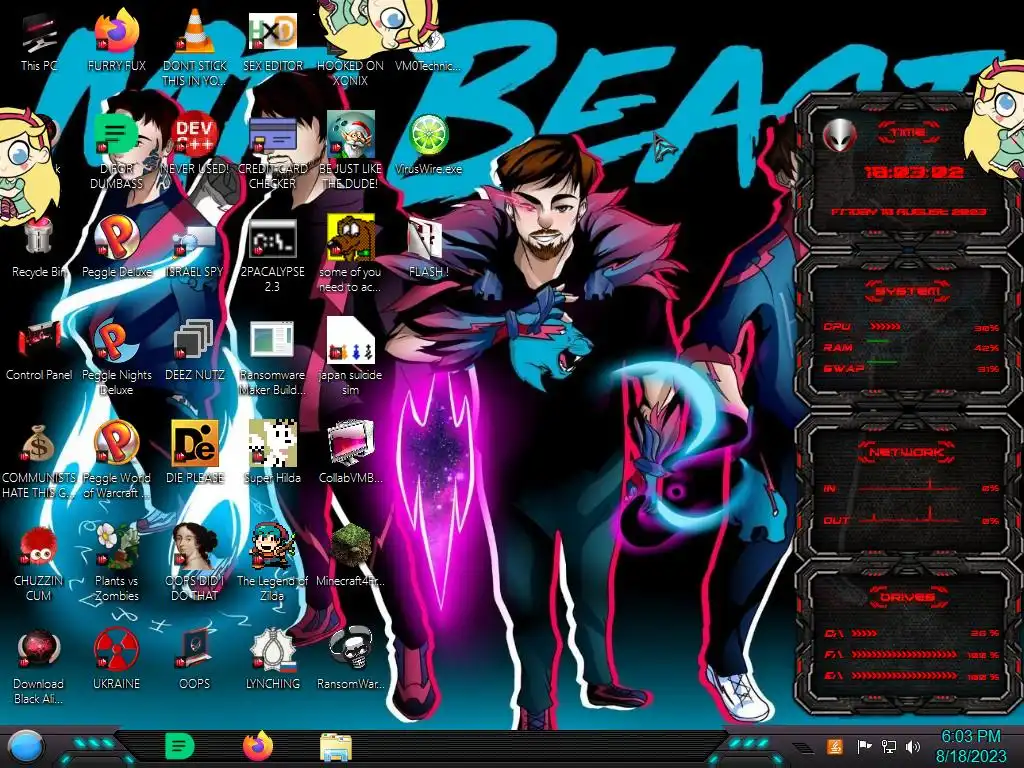Open the OOPS DID I DO THAT portrait icon
Image resolution: width=1024 pixels, height=768 pixels.
tap(195, 563)
